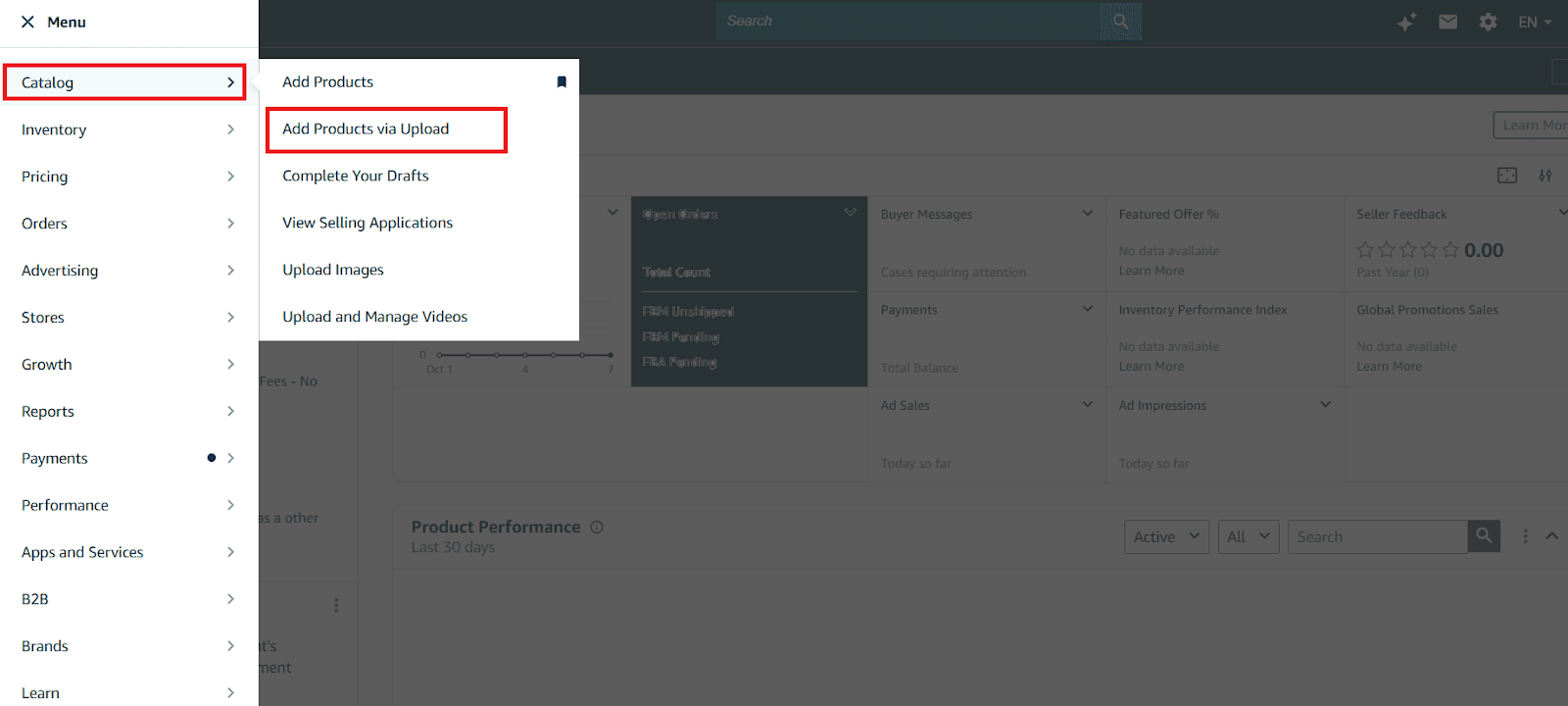The height and width of the screenshot is (706, 1568).
Task: Open the dashboard card settings sliders icon
Action: [1545, 176]
